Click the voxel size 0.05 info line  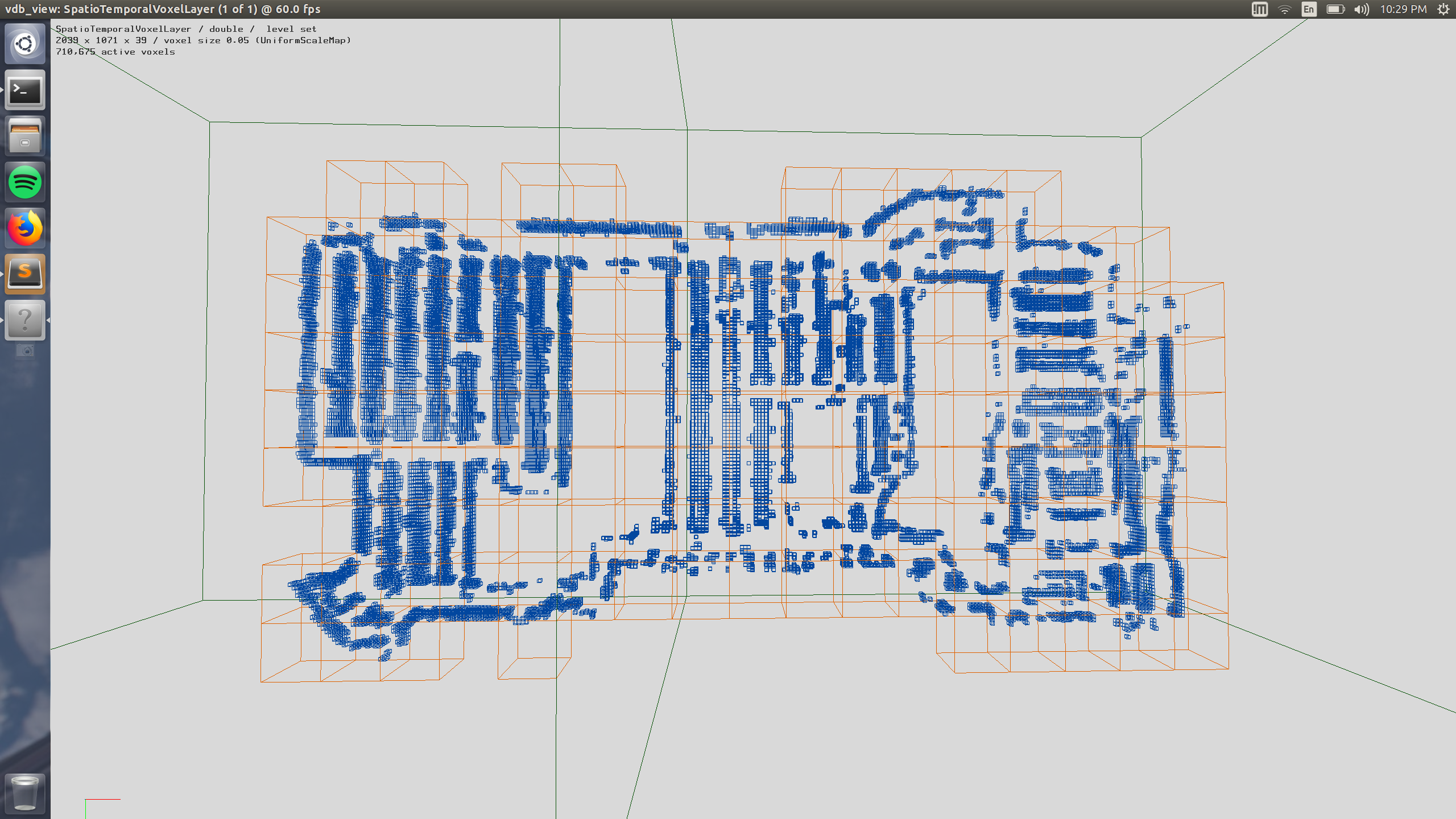(203, 40)
